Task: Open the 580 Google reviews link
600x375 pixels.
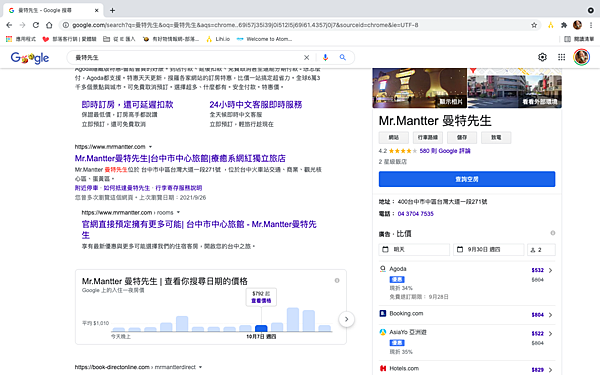Action: [445, 151]
